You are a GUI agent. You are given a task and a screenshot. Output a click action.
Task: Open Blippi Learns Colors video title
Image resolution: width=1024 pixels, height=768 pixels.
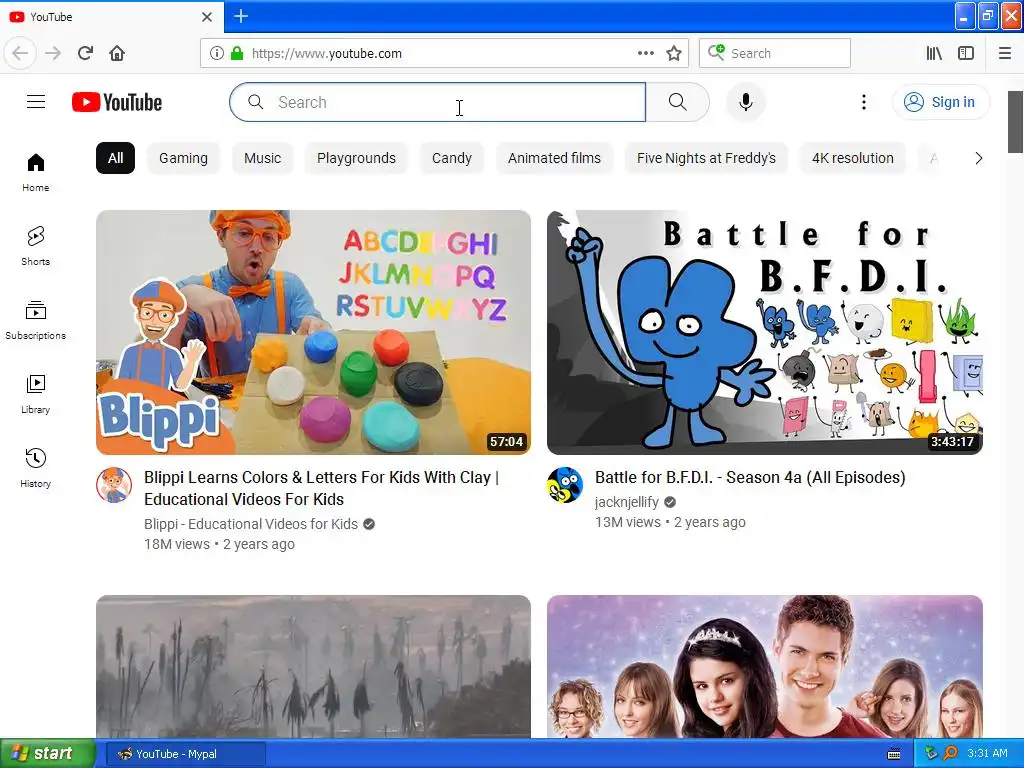pos(321,488)
